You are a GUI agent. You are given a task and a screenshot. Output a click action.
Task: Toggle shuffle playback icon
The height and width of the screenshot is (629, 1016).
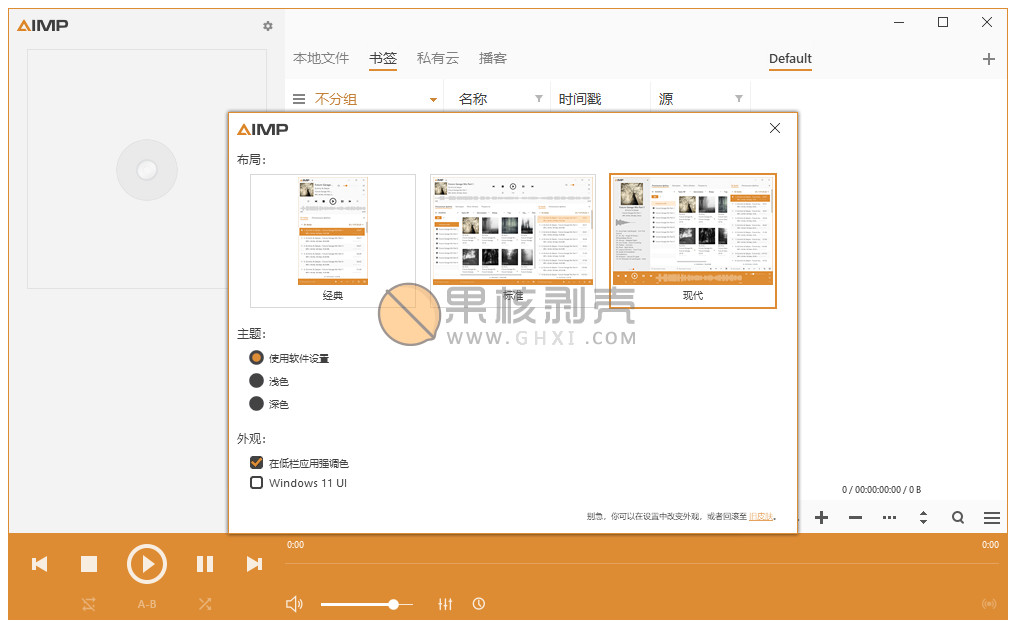[x=205, y=604]
